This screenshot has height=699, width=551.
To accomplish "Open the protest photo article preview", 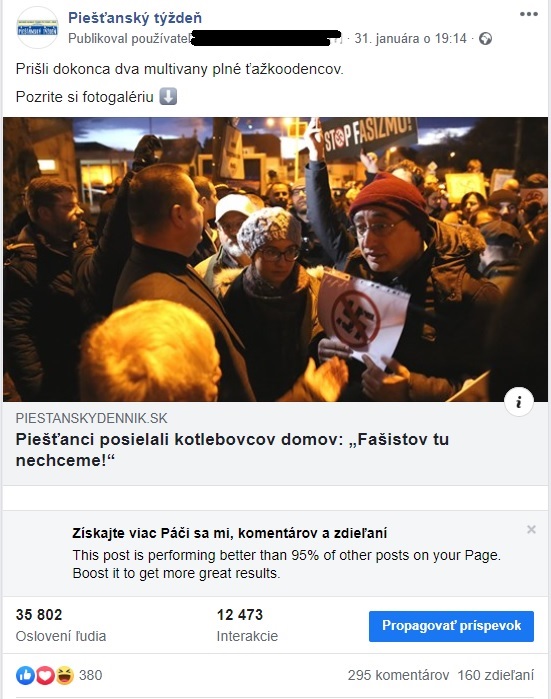I will pos(276,259).
